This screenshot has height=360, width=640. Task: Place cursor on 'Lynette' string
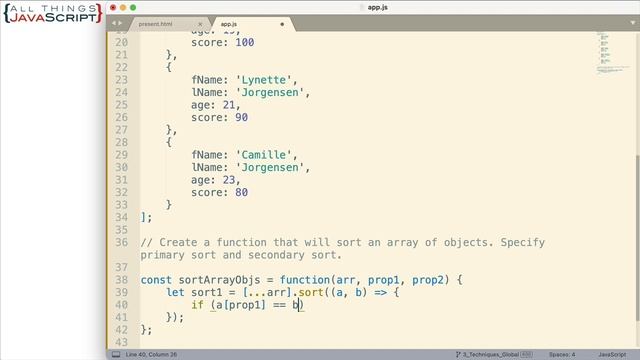pyautogui.click(x=264, y=80)
